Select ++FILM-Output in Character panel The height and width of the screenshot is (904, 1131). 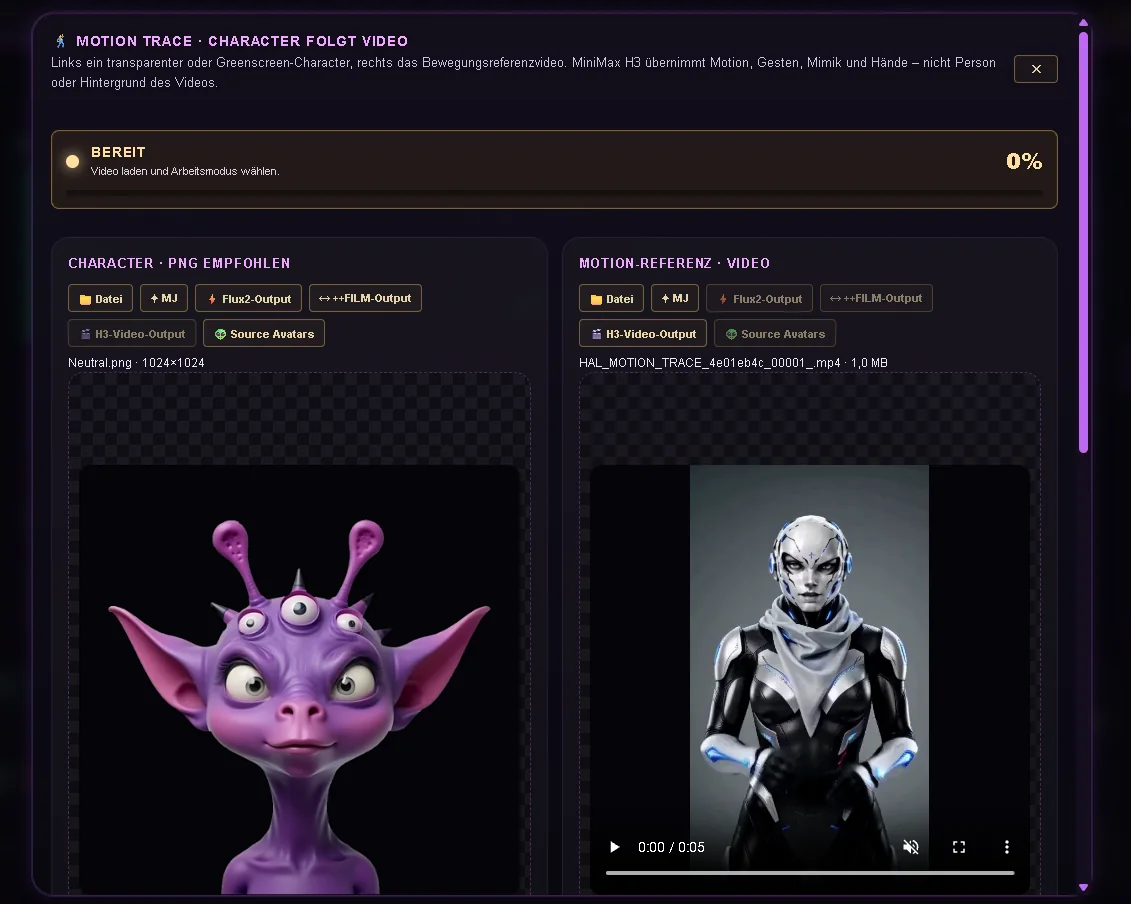click(x=365, y=299)
